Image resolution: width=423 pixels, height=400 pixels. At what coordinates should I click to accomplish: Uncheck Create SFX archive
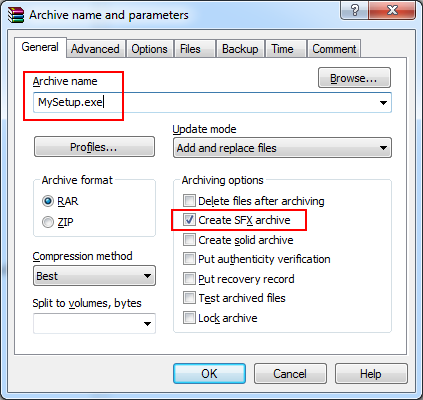pos(189,220)
